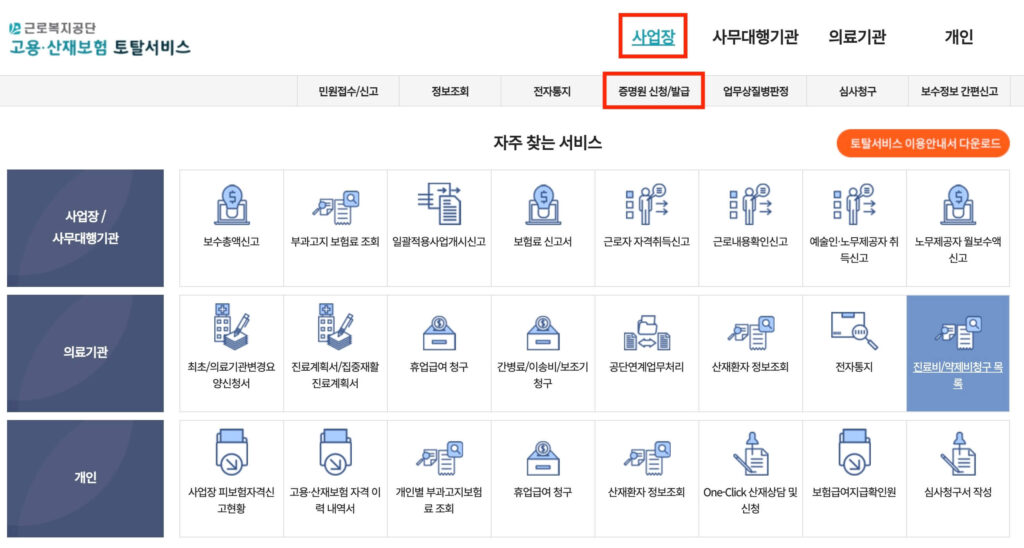
Task: Open the 전자통지 icon in 의료기관 row
Action: coord(854,332)
